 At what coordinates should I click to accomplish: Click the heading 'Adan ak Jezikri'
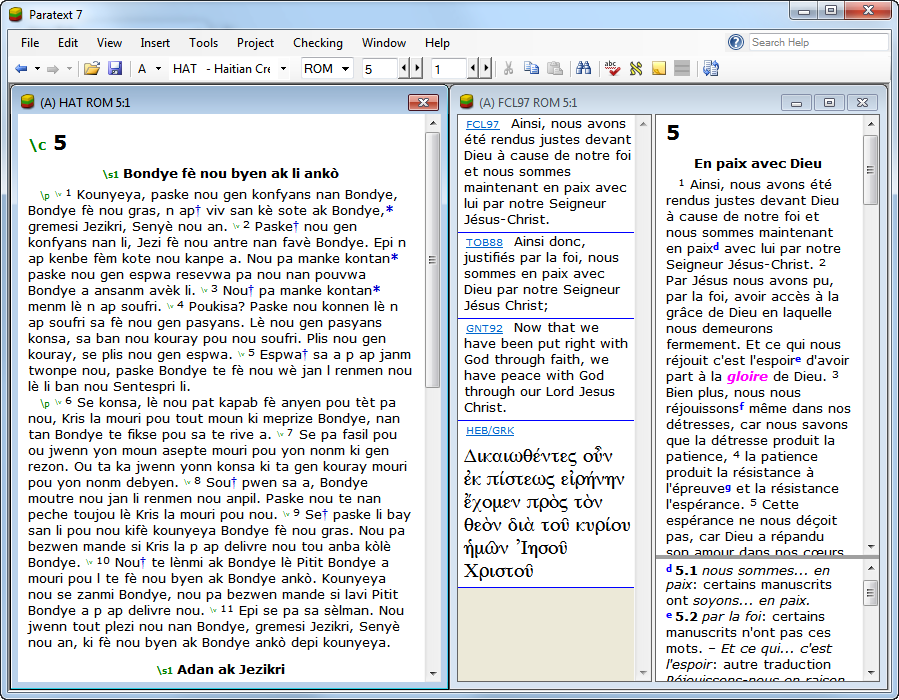(230, 670)
